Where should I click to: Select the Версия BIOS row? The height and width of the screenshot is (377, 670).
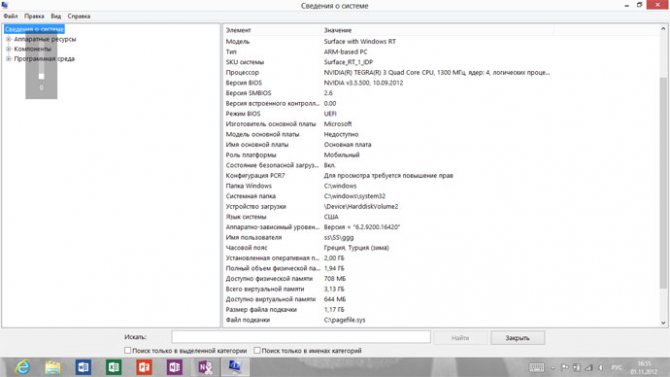pyautogui.click(x=441, y=82)
